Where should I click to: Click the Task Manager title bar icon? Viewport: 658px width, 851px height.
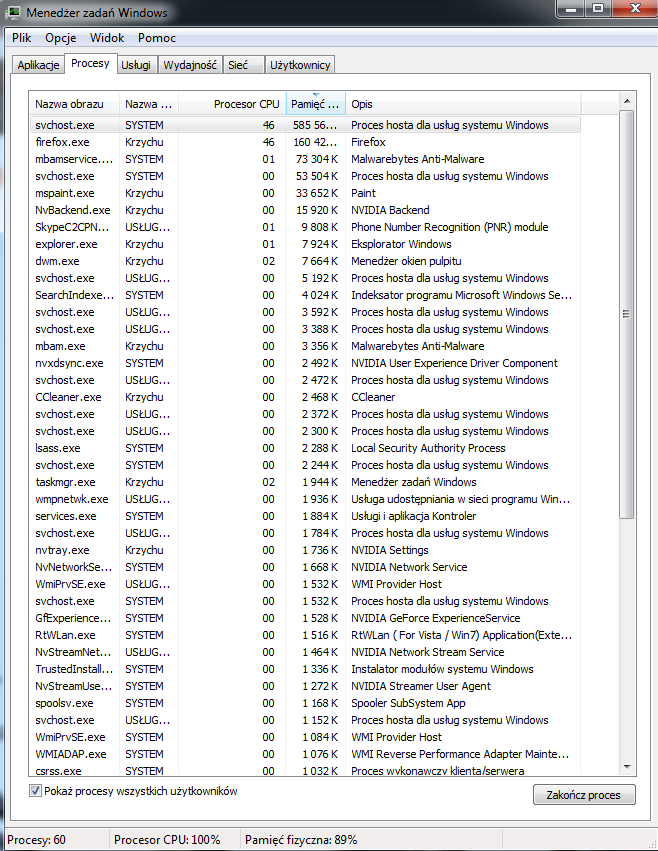point(12,12)
